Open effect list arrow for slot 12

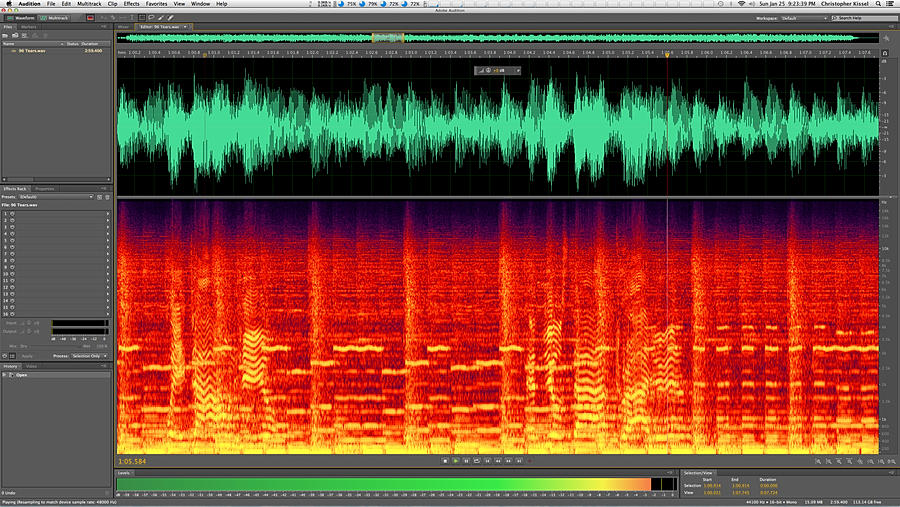tap(107, 288)
